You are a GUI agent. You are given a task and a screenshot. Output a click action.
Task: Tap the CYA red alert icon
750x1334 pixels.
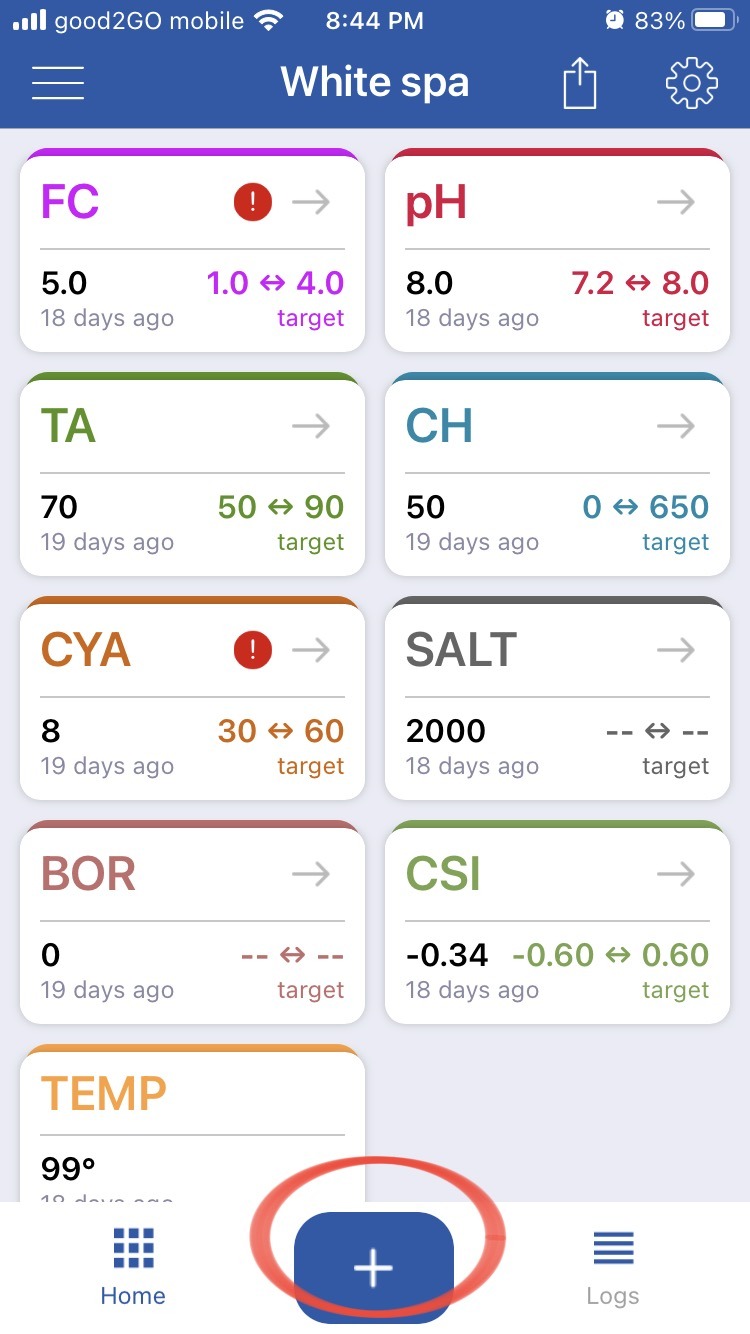coord(253,651)
